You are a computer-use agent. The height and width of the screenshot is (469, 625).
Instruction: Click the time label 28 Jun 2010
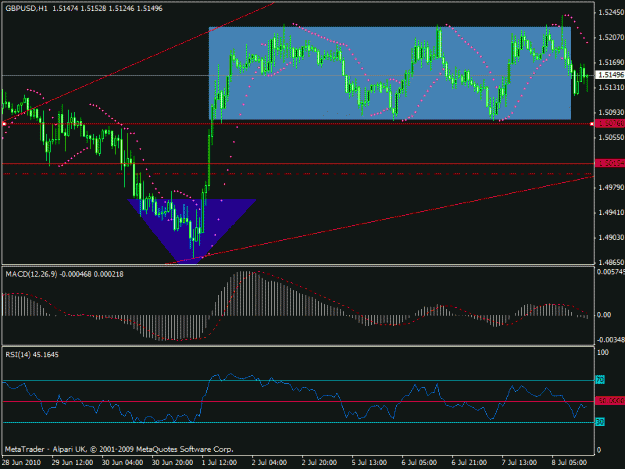click(21, 462)
